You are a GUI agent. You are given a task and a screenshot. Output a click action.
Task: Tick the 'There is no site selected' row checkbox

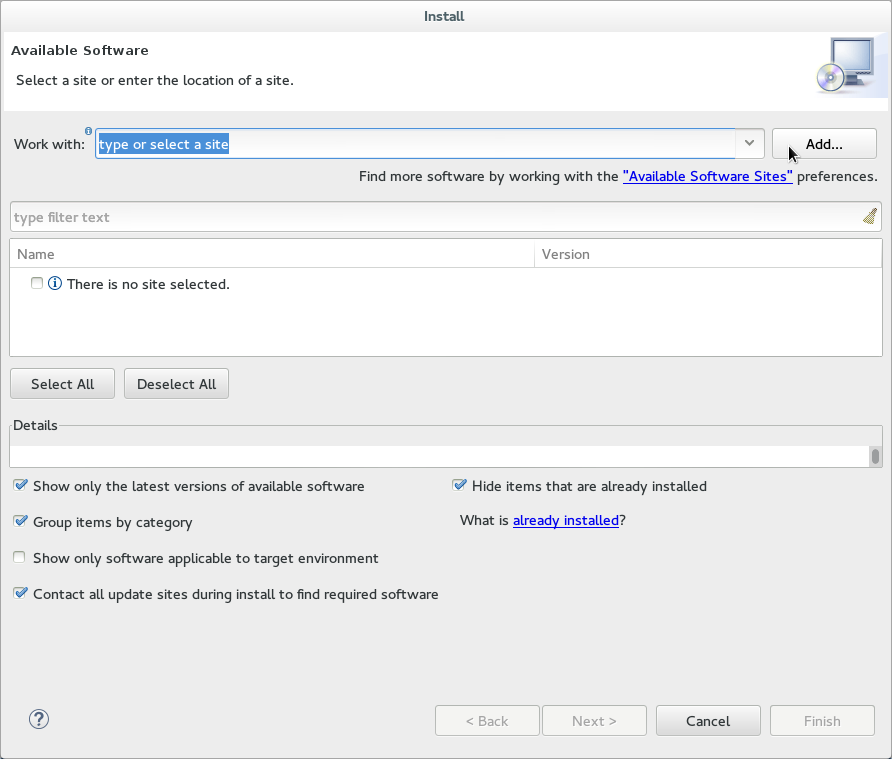click(x=37, y=283)
